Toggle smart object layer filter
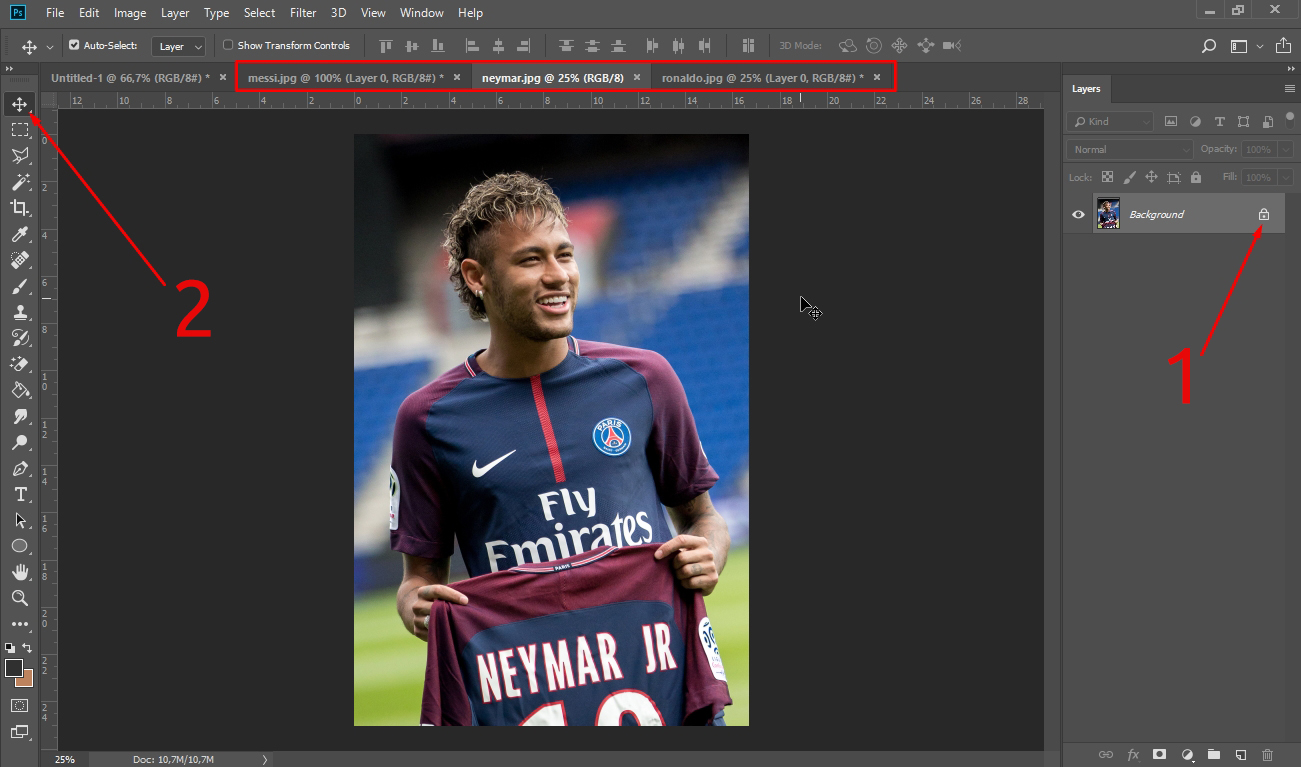Screen dimensions: 1301x767 (1267, 121)
